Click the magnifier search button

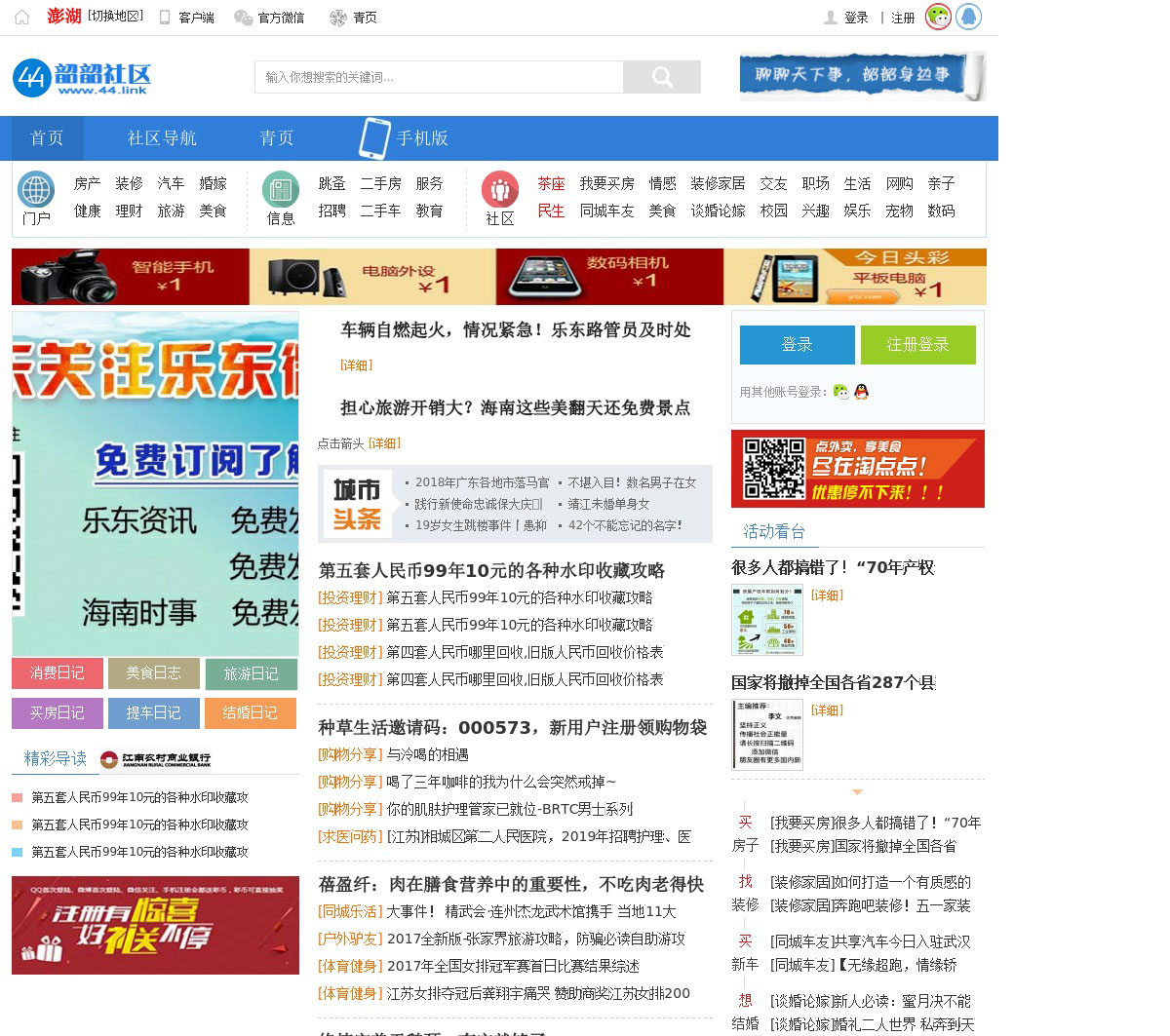coord(662,77)
